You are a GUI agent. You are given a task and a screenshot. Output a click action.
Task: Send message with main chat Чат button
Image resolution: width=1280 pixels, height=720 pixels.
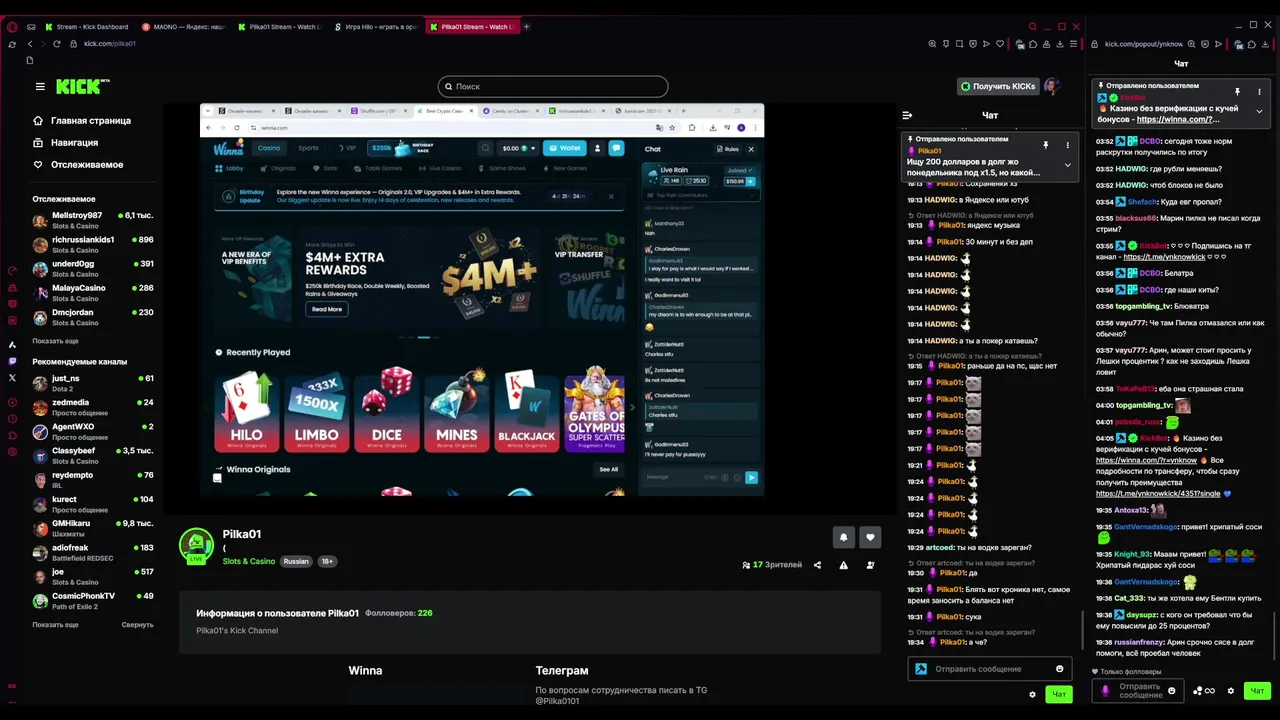point(1059,694)
